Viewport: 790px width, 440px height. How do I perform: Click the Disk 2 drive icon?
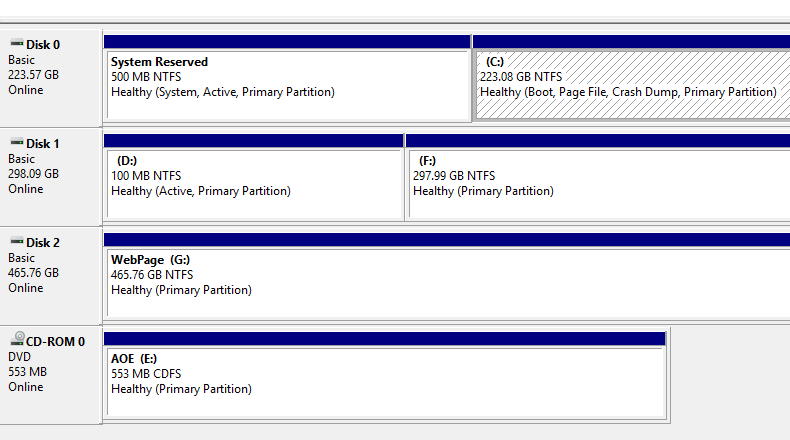pos(16,243)
